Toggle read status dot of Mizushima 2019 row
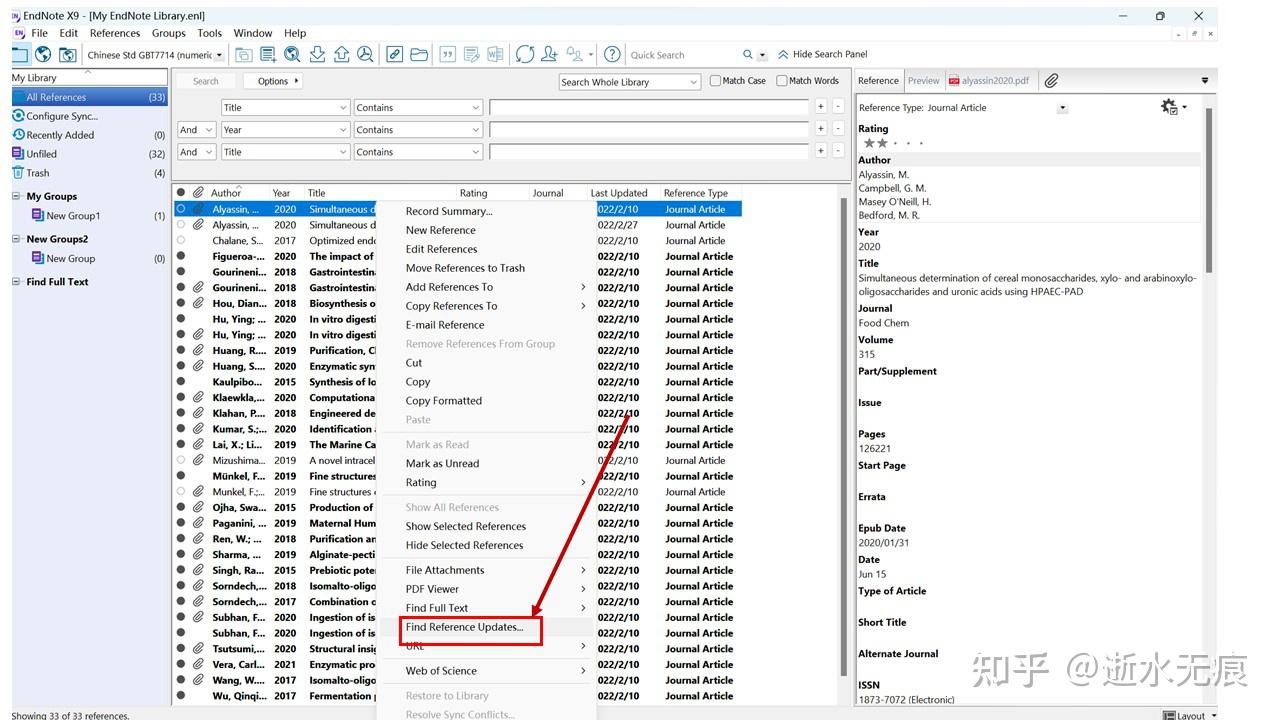This screenshot has width=1280, height=720. (x=181, y=461)
